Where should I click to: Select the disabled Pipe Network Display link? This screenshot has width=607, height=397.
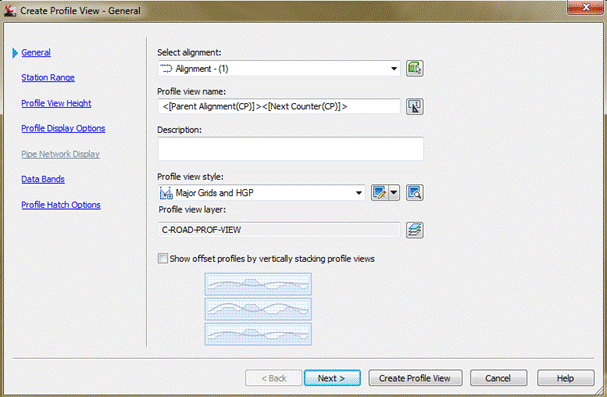click(x=60, y=154)
